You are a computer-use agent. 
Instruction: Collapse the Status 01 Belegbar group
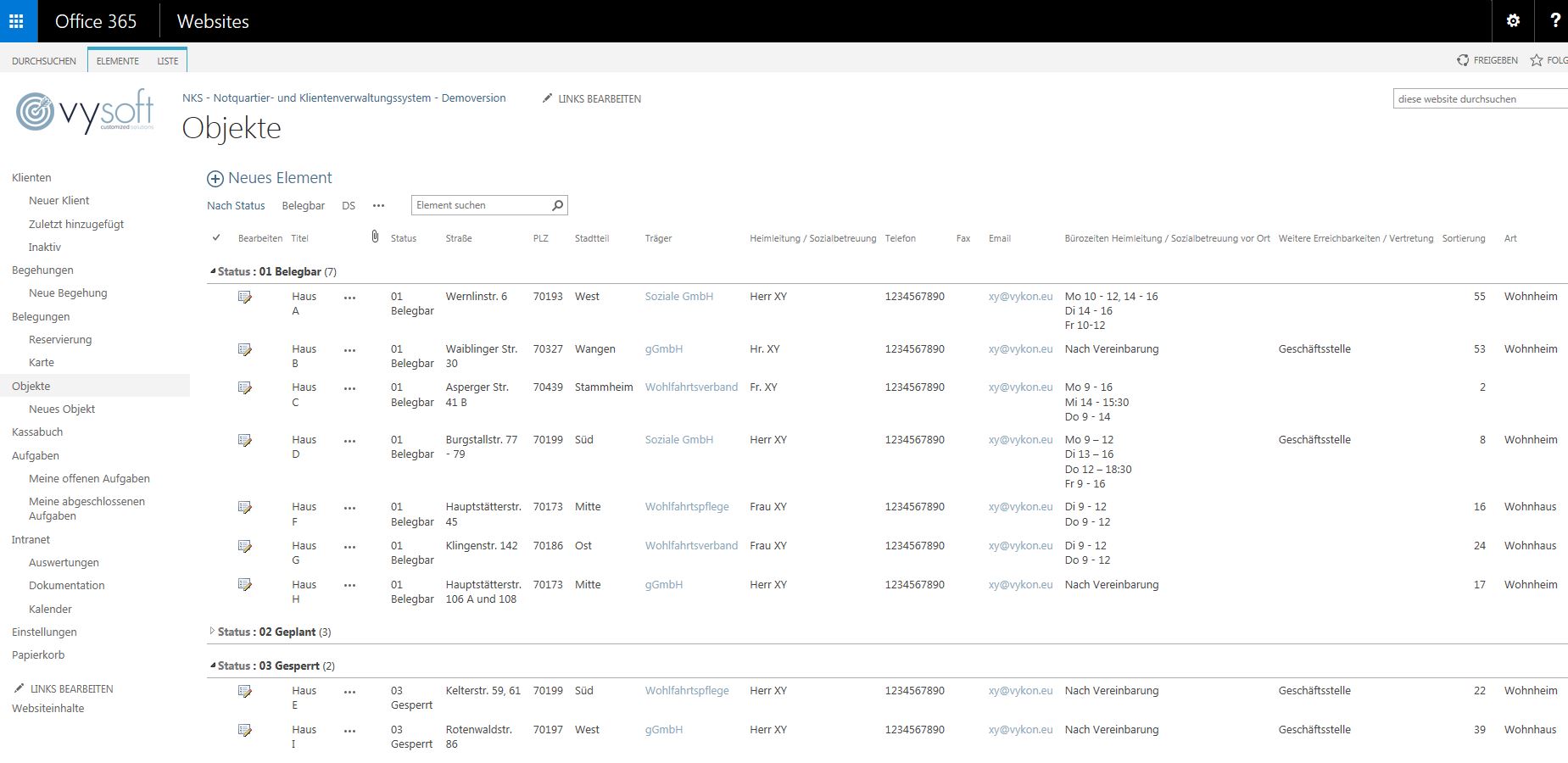(x=213, y=272)
